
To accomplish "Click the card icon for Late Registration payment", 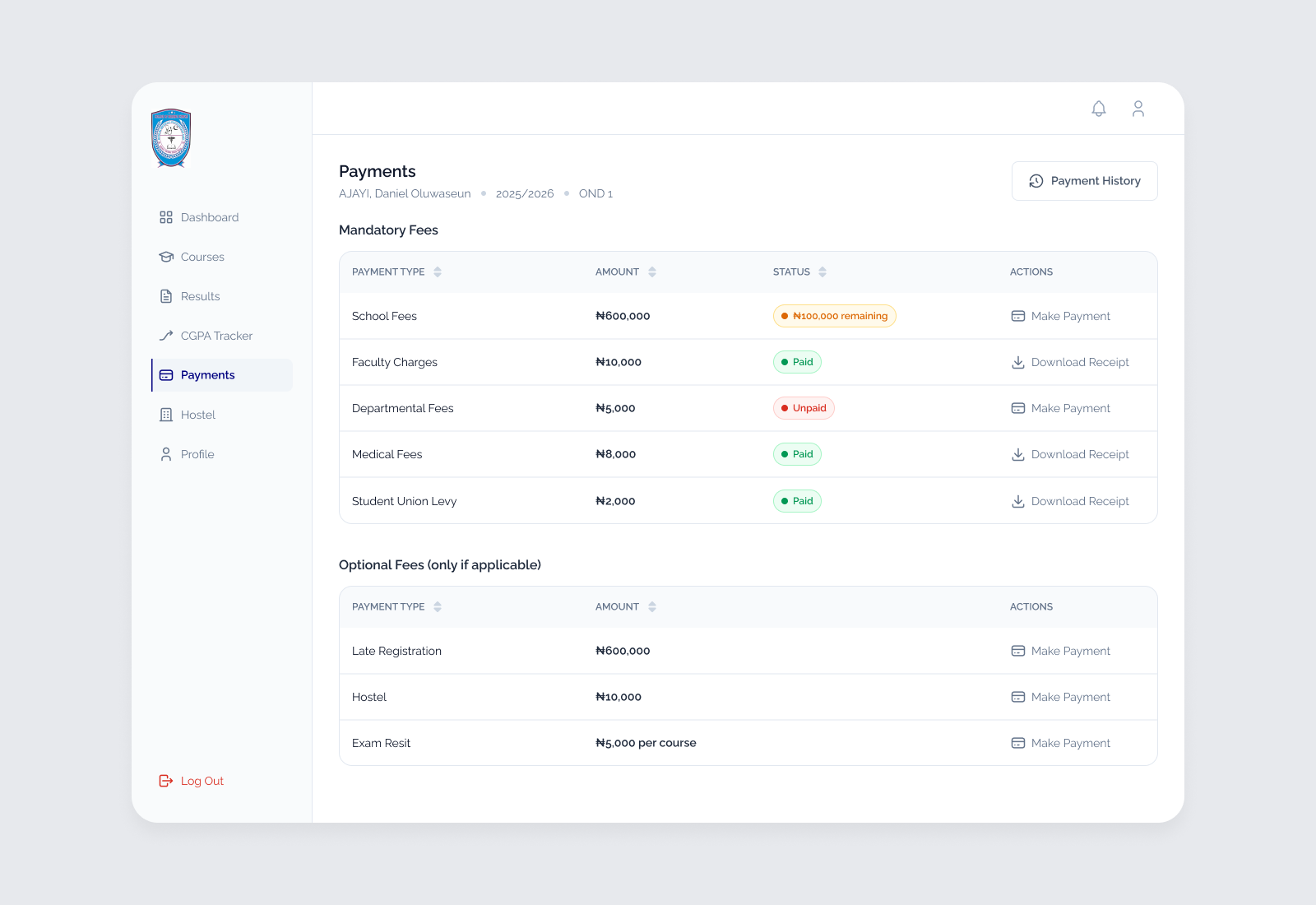I will click(x=1018, y=651).
